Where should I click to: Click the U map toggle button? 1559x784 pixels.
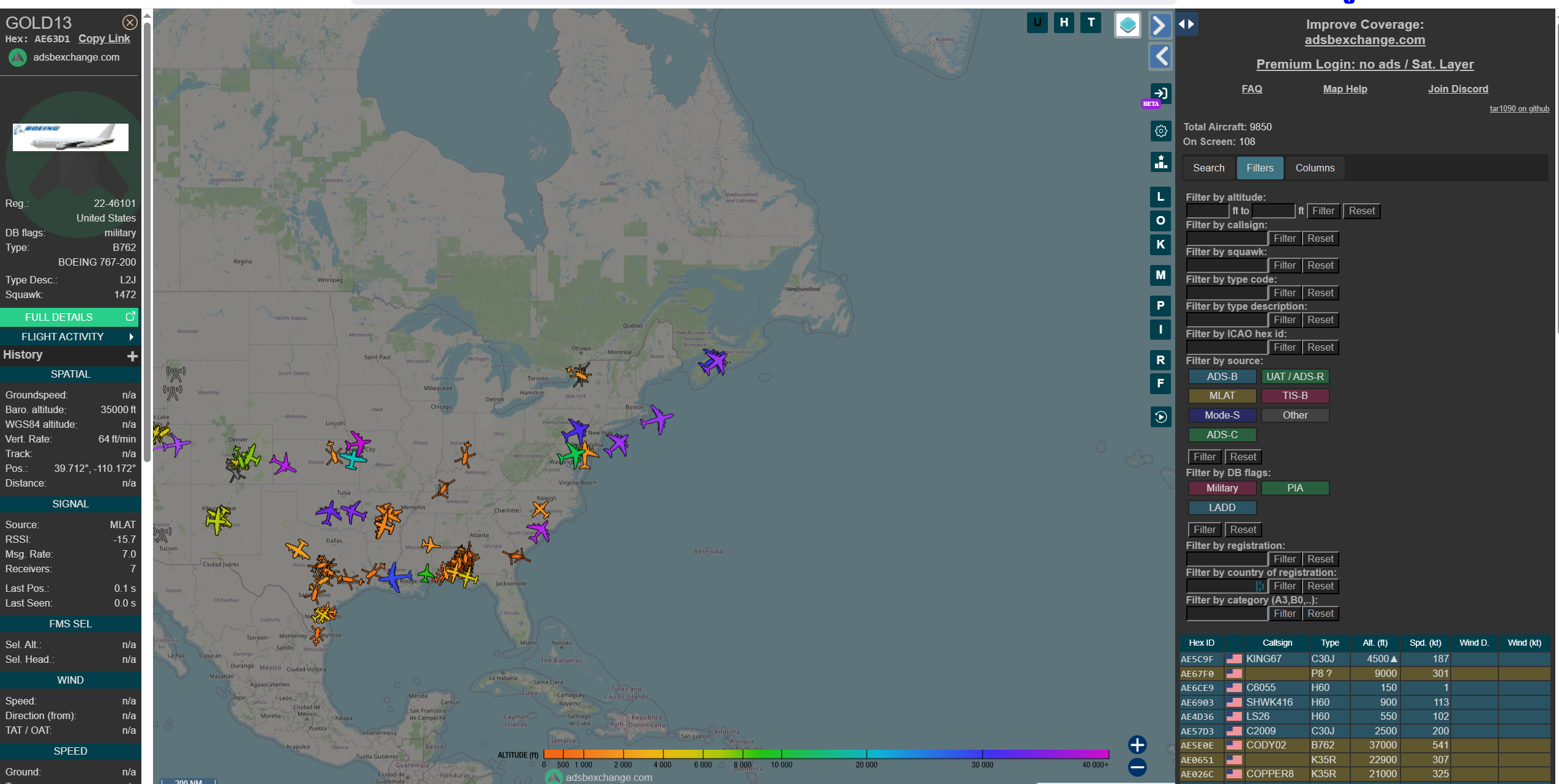coord(1037,23)
